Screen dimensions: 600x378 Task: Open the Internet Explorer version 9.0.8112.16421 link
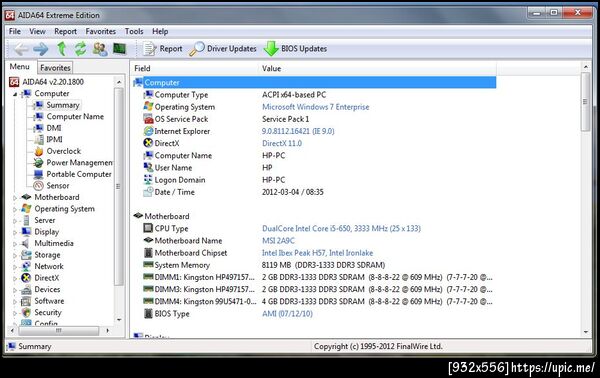point(298,131)
